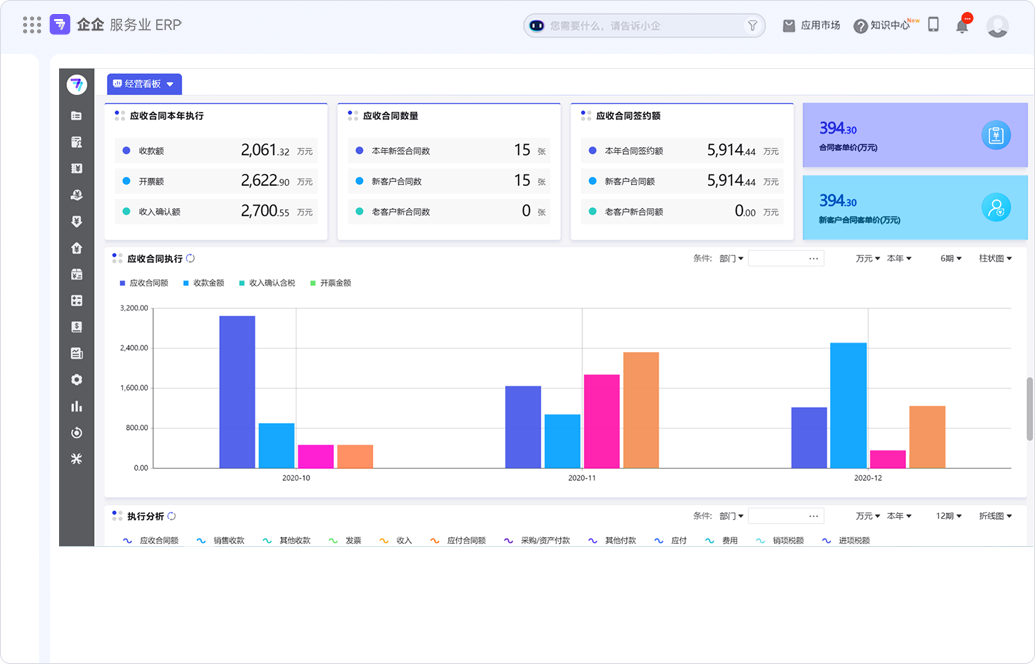This screenshot has height=664, width=1035.
Task: Open the app launcher grid icon
Action: (32, 25)
